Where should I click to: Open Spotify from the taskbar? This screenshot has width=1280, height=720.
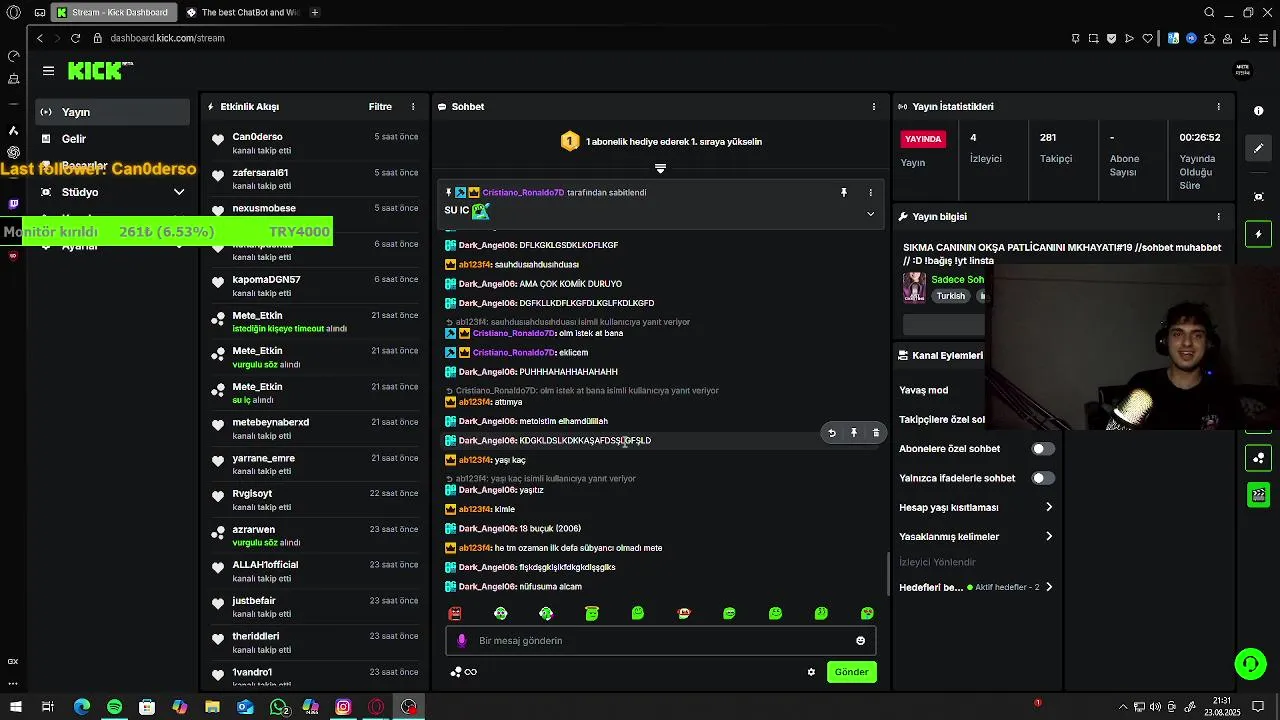tap(114, 707)
